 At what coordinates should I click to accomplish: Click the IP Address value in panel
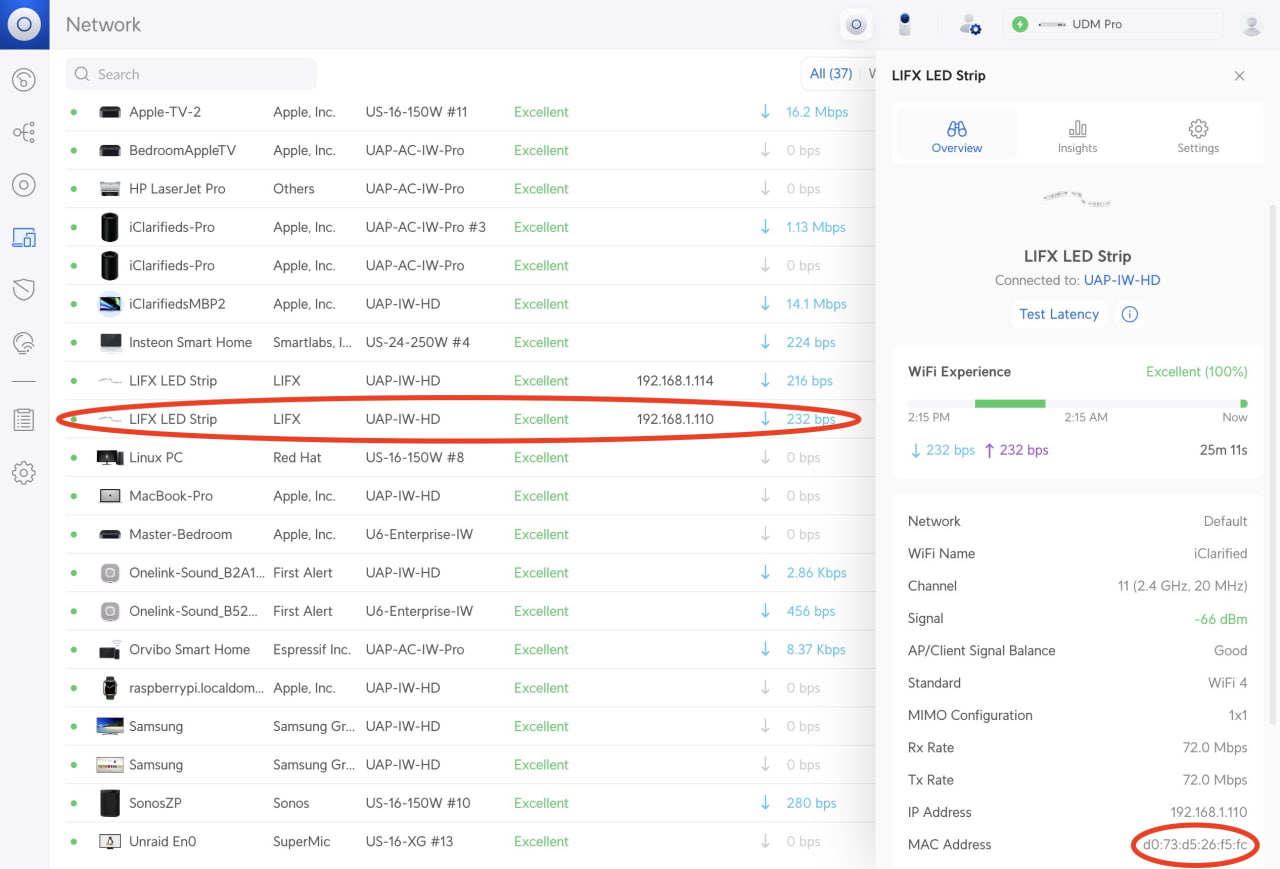(x=1209, y=812)
